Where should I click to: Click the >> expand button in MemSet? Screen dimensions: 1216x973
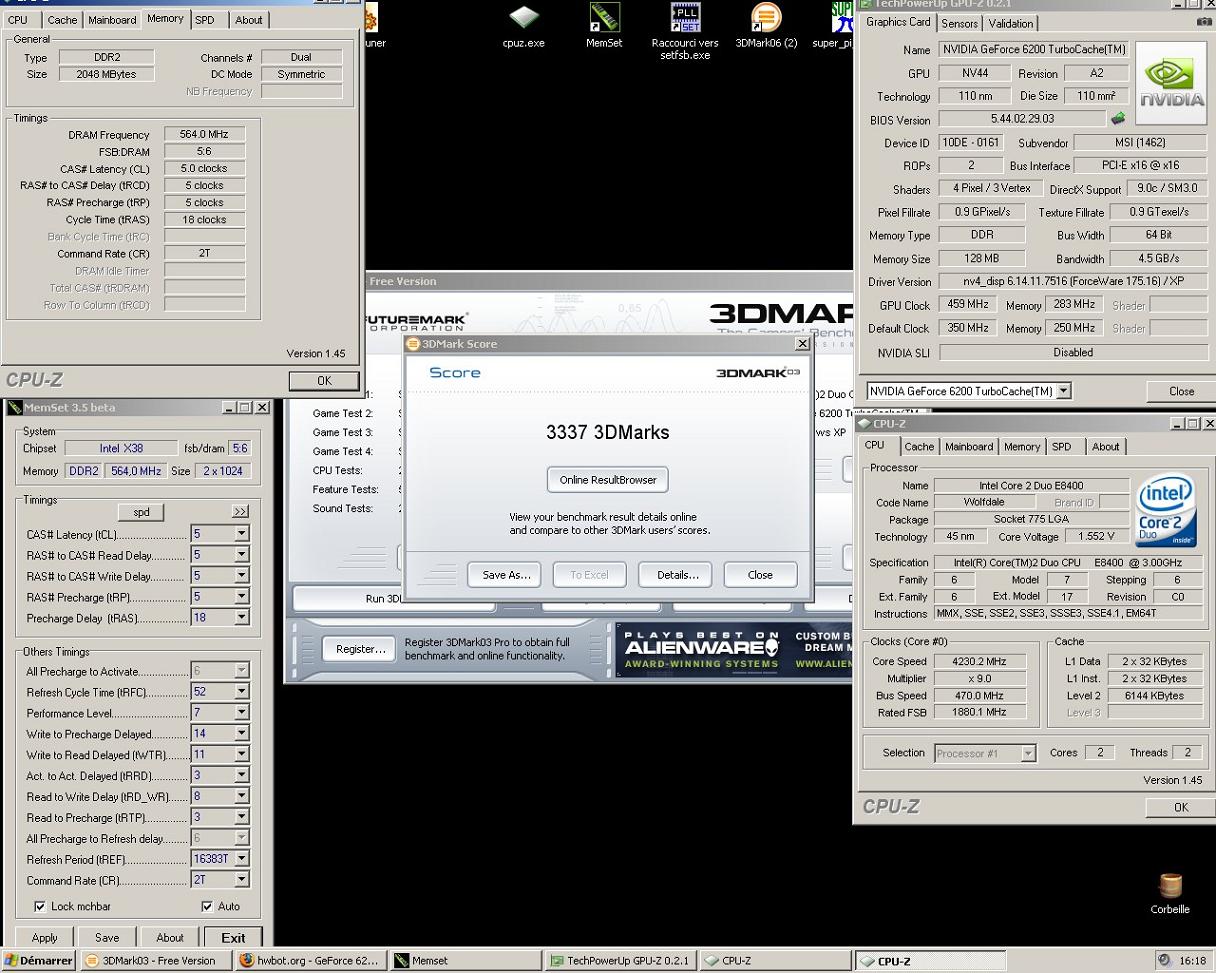click(x=240, y=512)
